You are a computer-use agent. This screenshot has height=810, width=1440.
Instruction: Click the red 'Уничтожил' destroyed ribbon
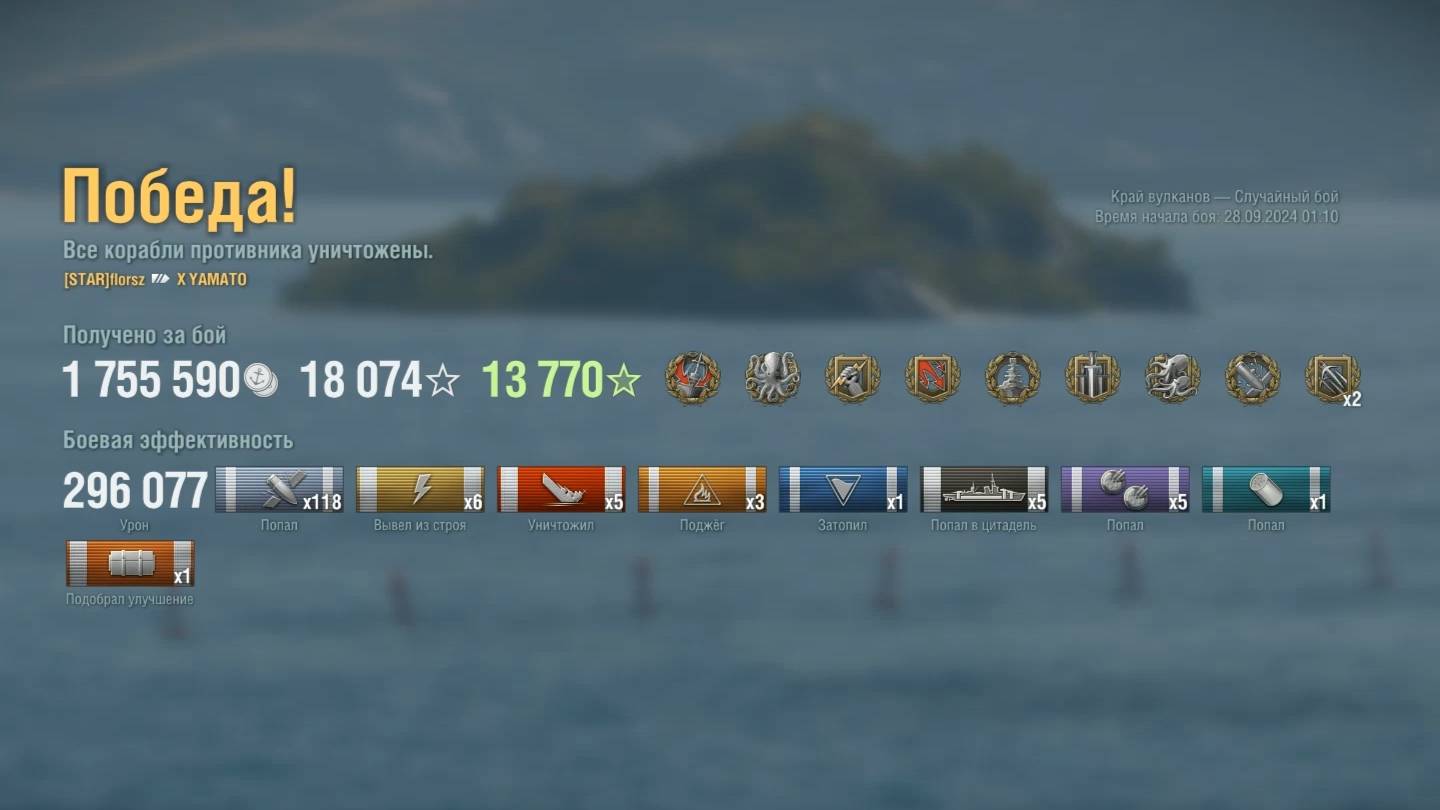(561, 490)
